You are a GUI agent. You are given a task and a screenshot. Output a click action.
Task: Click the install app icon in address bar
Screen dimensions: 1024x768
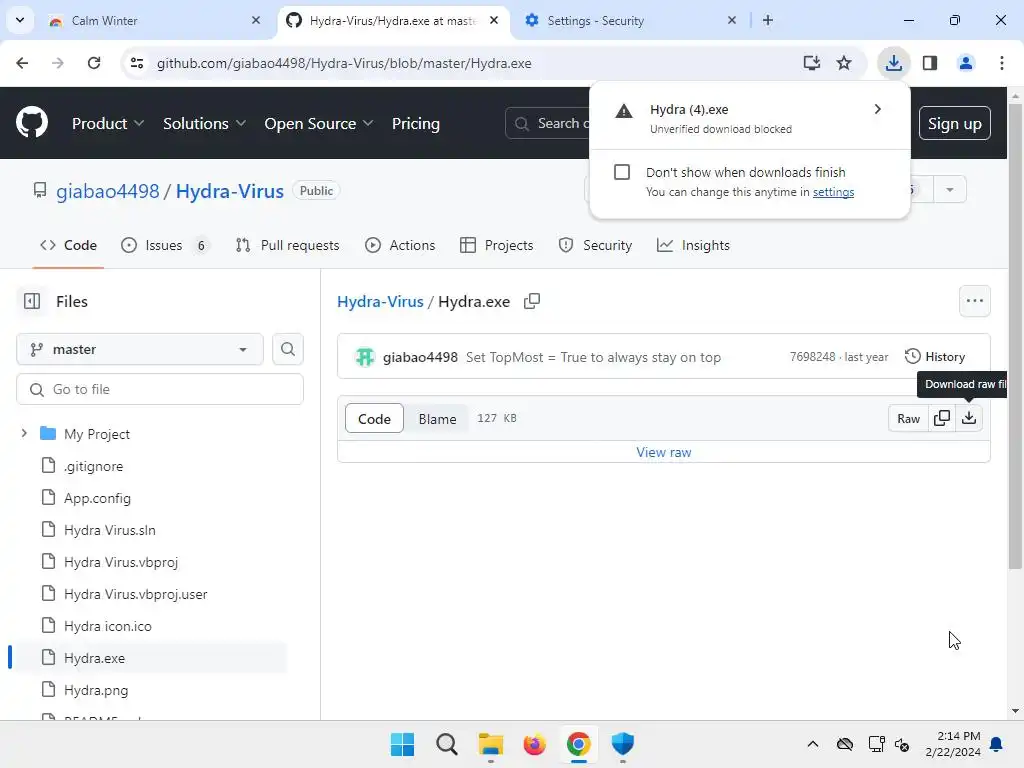click(812, 63)
